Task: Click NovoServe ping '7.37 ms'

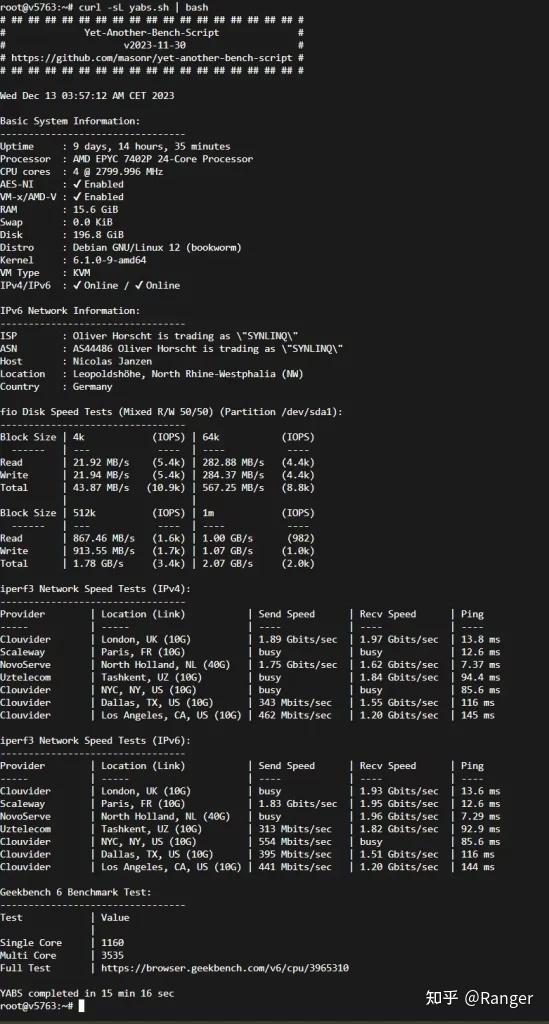Action: pos(480,665)
